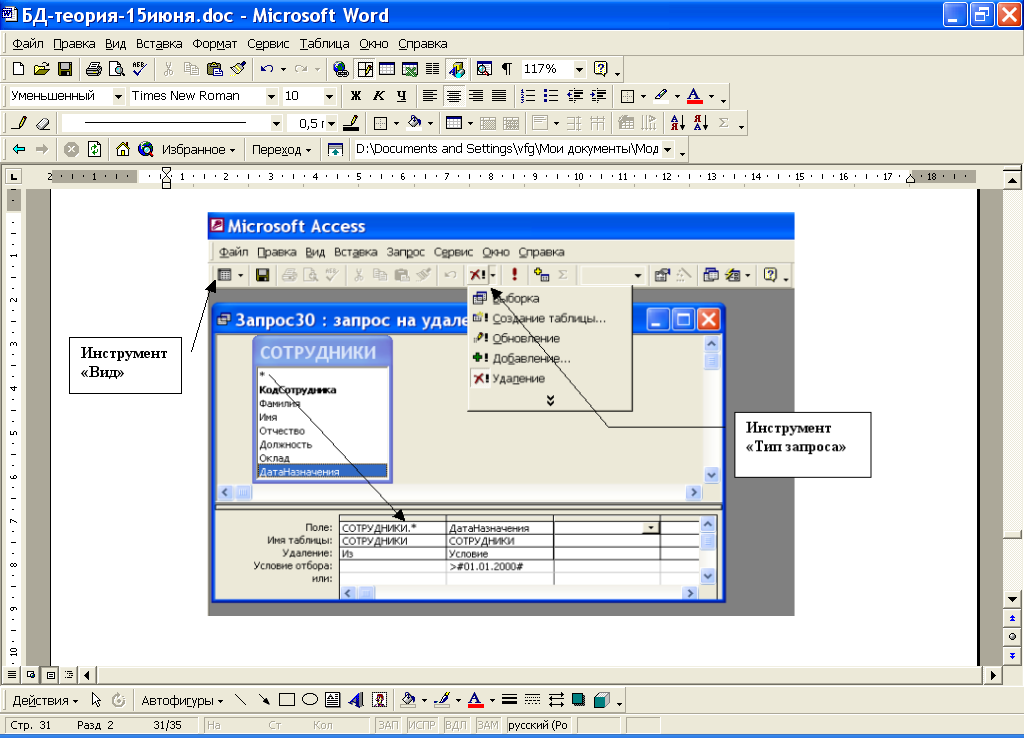
Task: Select the Rectangle drawing tool
Action: pos(287,700)
